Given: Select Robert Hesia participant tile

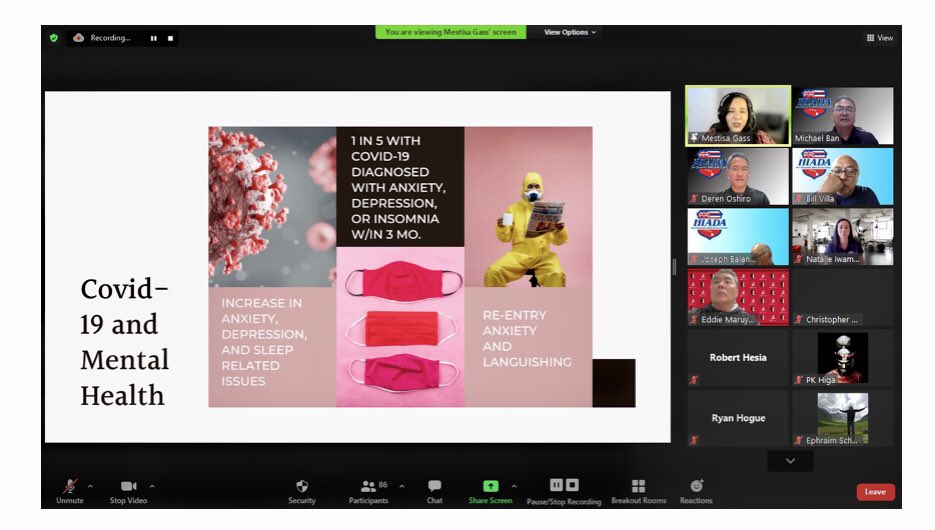Looking at the screenshot, I should [738, 358].
